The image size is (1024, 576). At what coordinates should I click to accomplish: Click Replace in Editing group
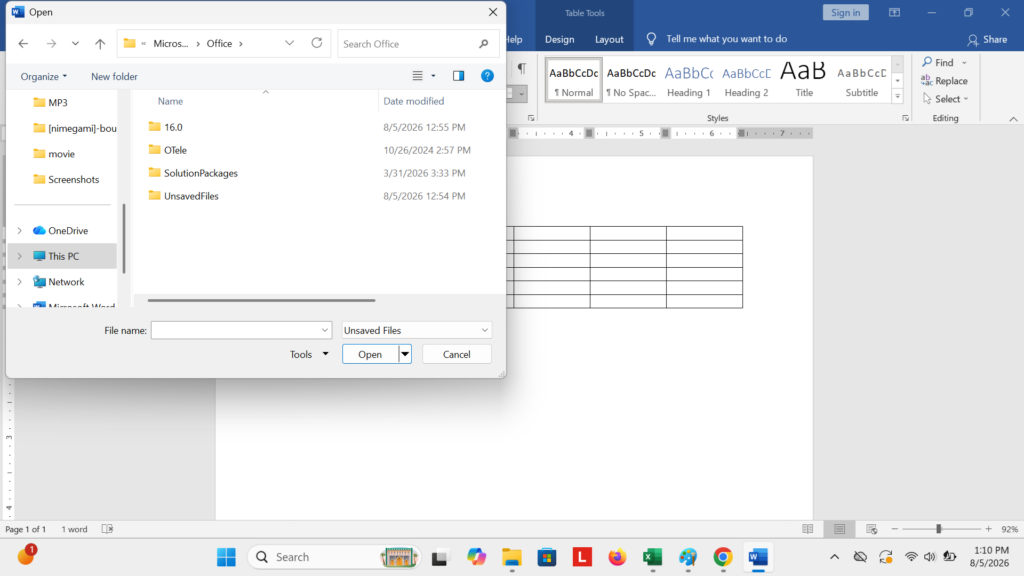click(944, 81)
